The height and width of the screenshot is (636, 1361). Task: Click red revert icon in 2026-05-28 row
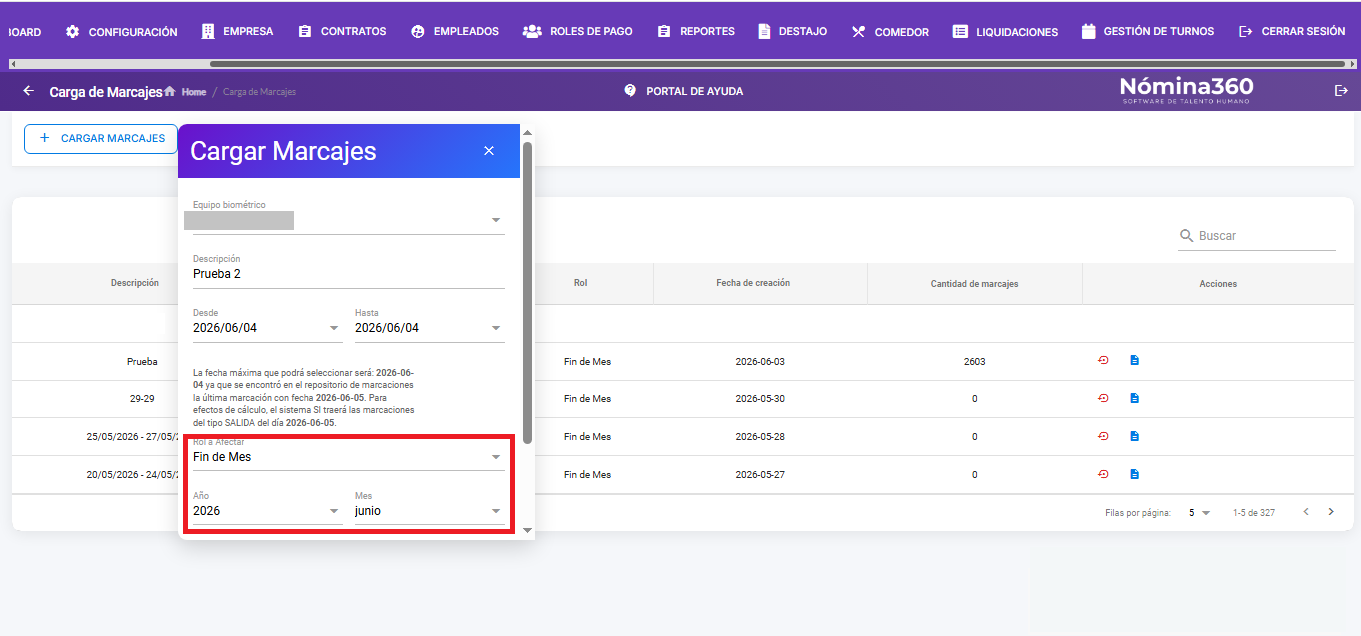pos(1103,436)
